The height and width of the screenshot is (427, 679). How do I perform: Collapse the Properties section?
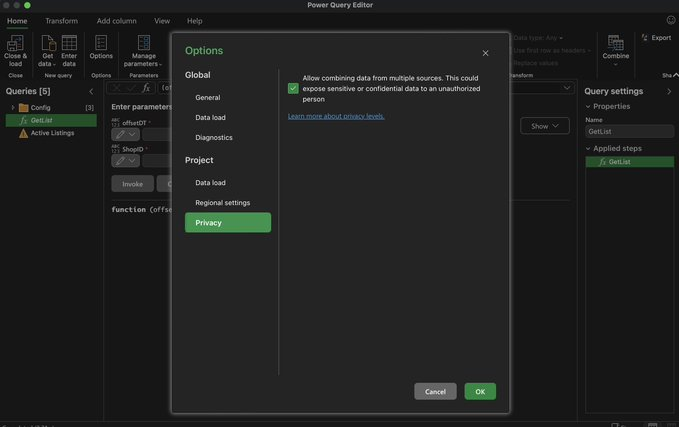(x=588, y=107)
